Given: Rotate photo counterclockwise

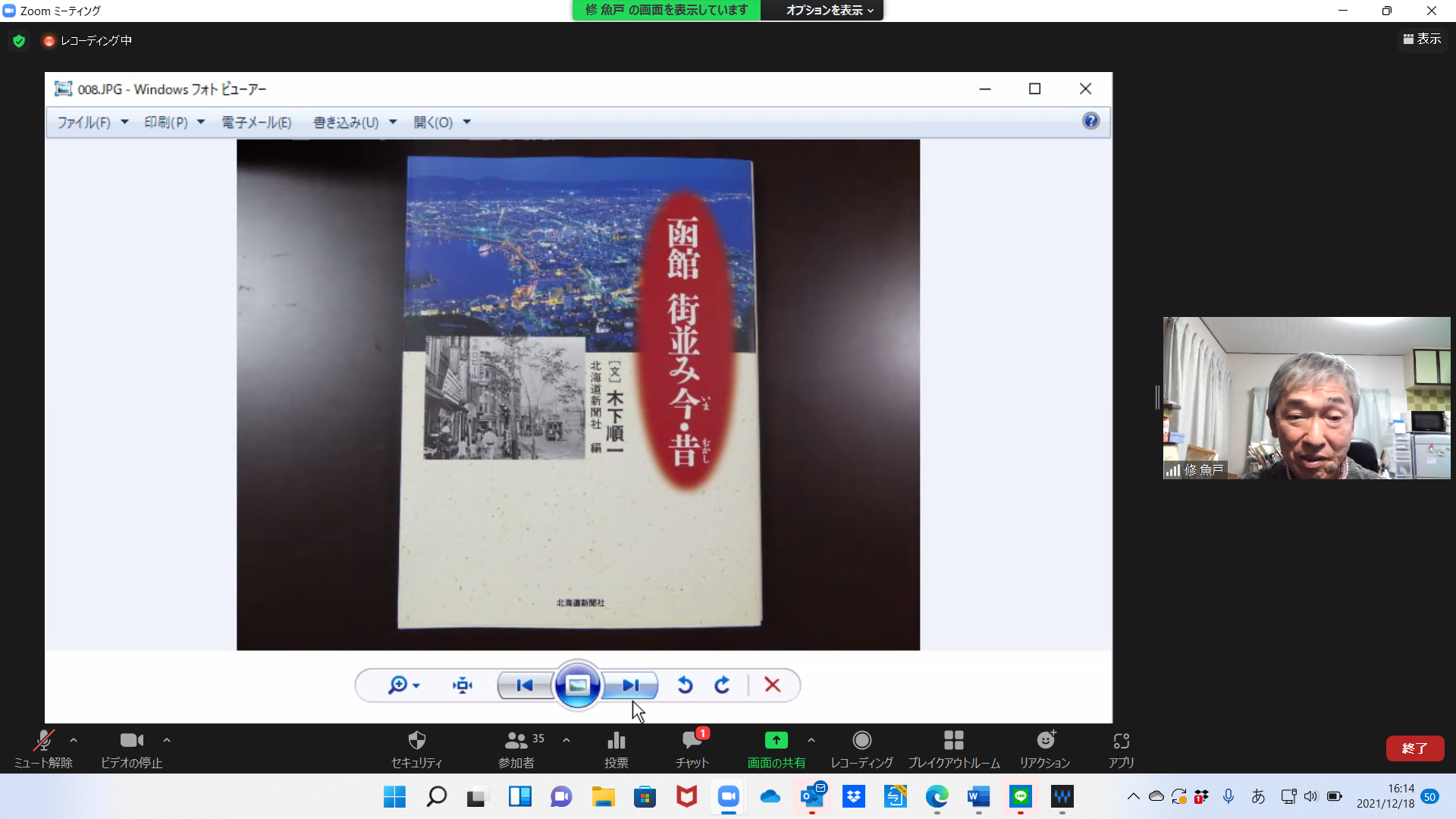Looking at the screenshot, I should tap(685, 686).
